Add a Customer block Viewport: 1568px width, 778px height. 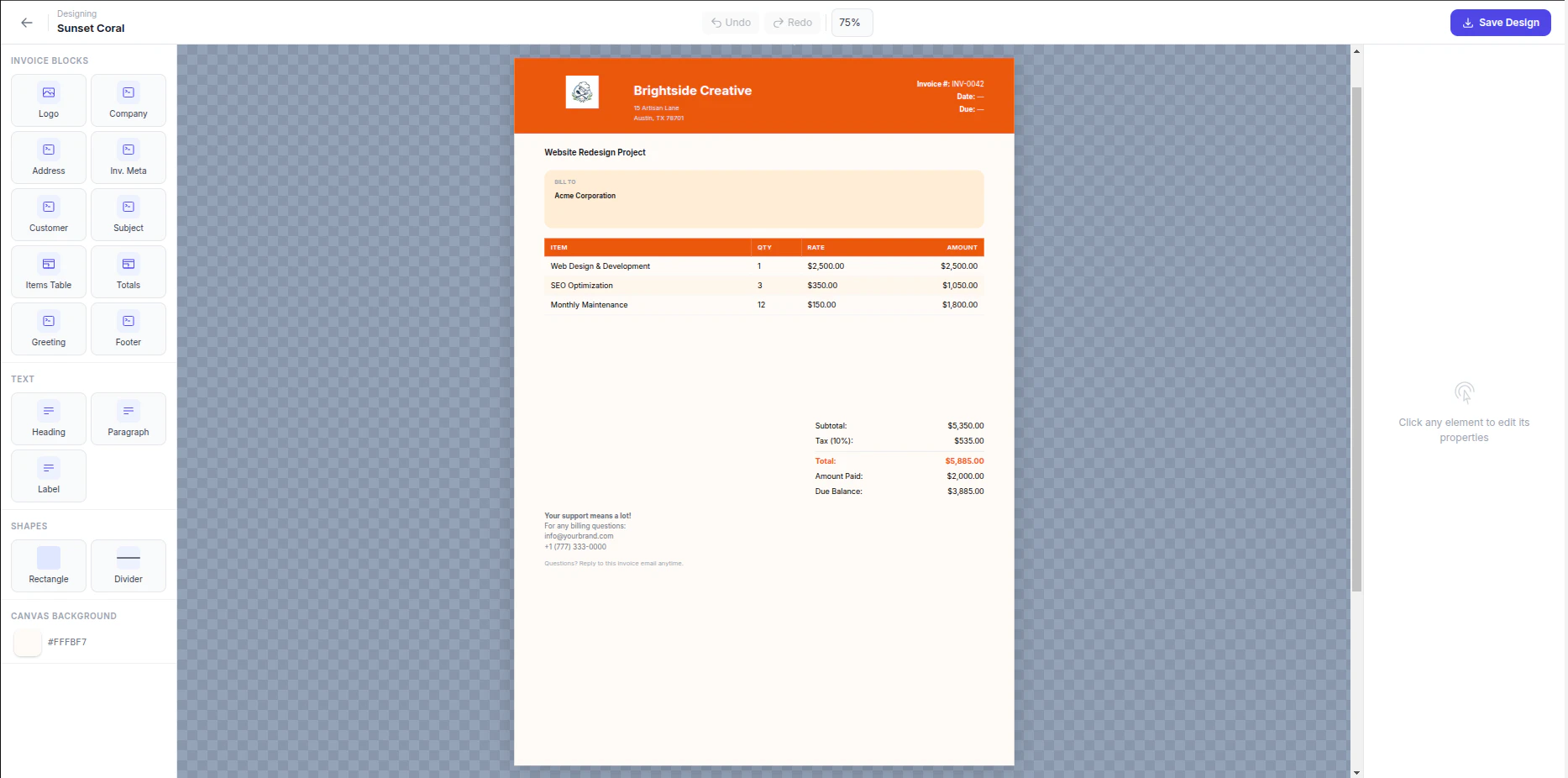pos(49,215)
